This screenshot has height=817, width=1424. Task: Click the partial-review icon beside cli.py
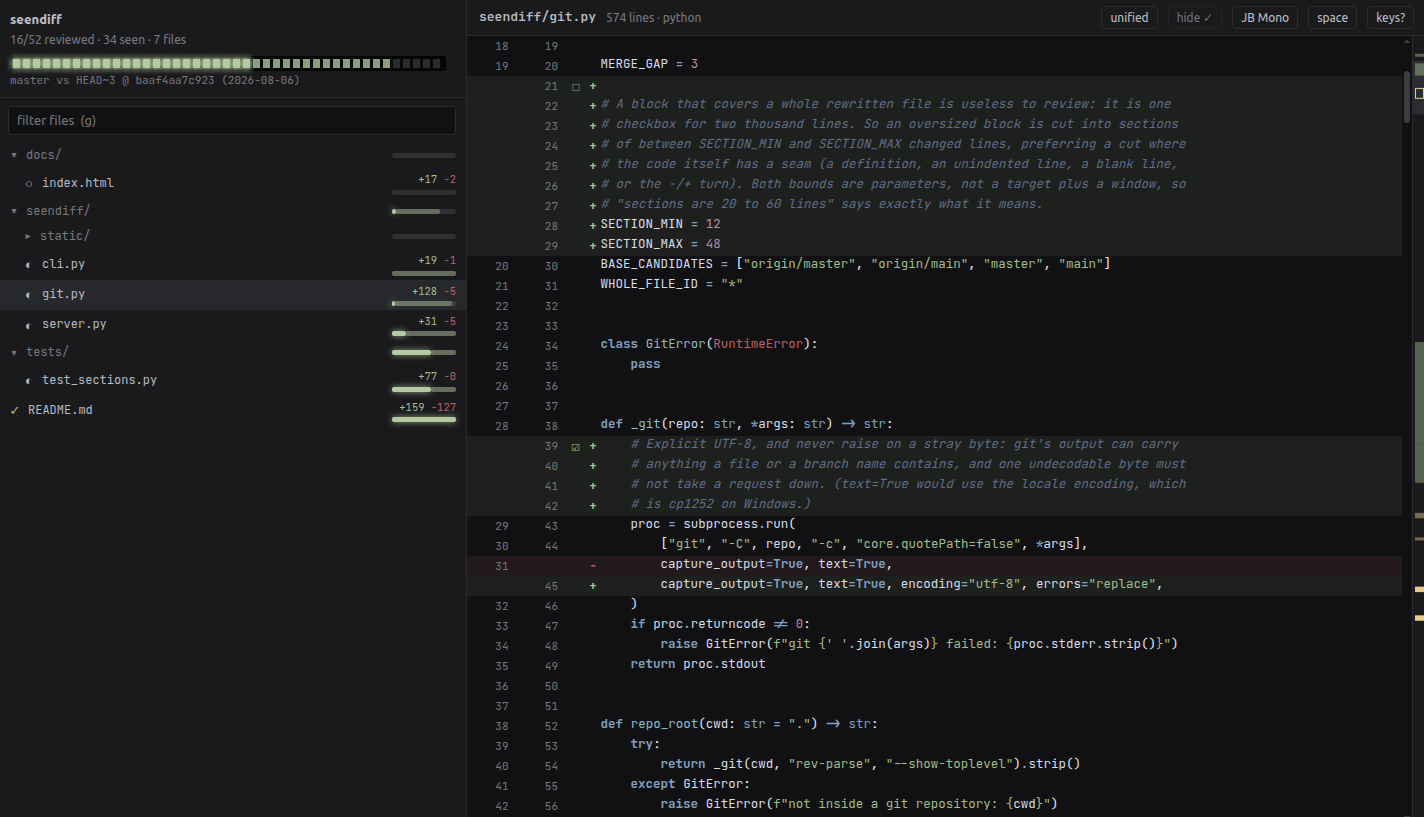coord(28,265)
